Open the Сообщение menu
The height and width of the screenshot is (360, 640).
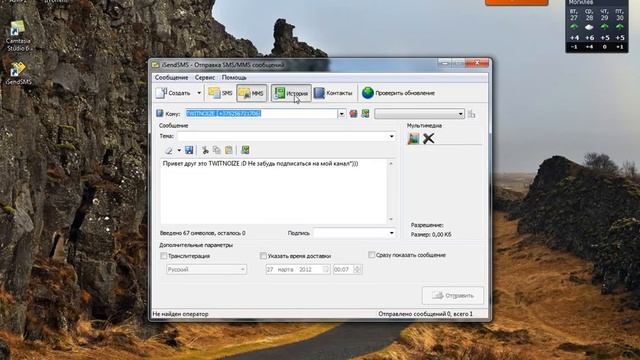171,77
